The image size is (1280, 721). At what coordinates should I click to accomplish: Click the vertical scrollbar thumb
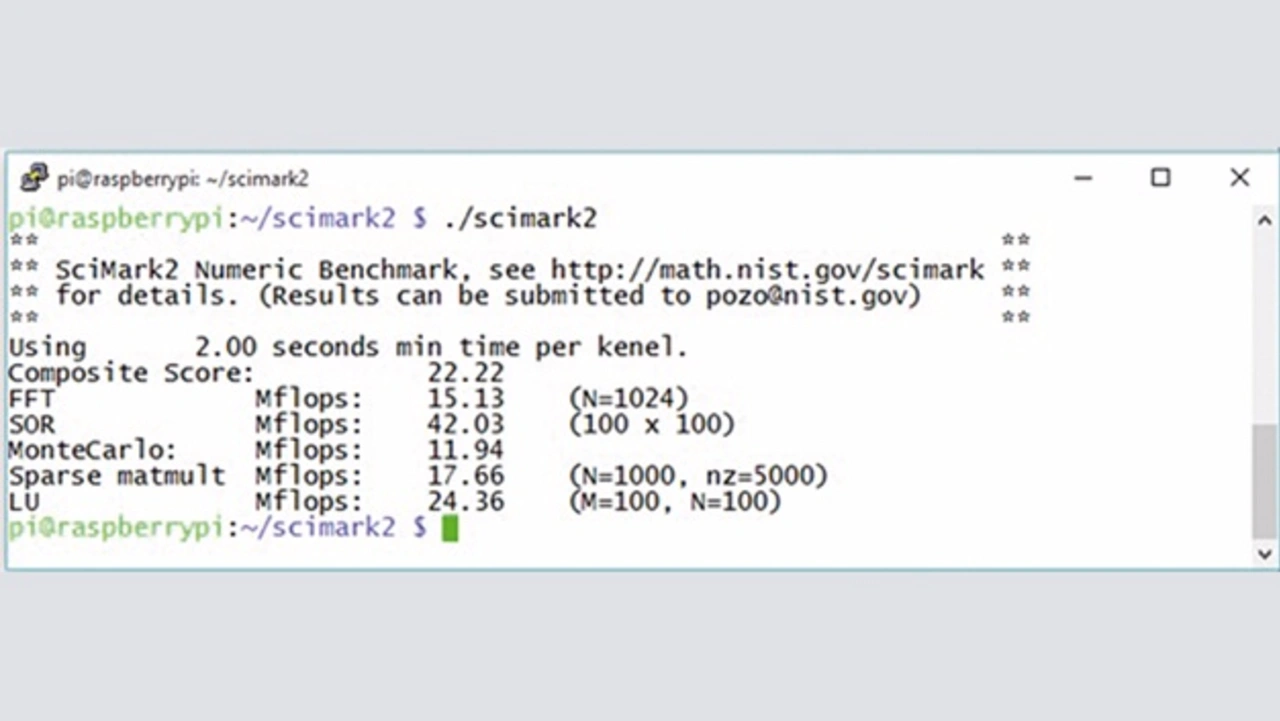pyautogui.click(x=1265, y=482)
